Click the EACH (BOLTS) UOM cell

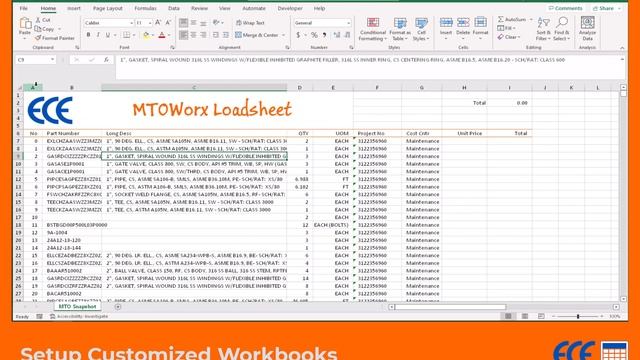tap(333, 225)
